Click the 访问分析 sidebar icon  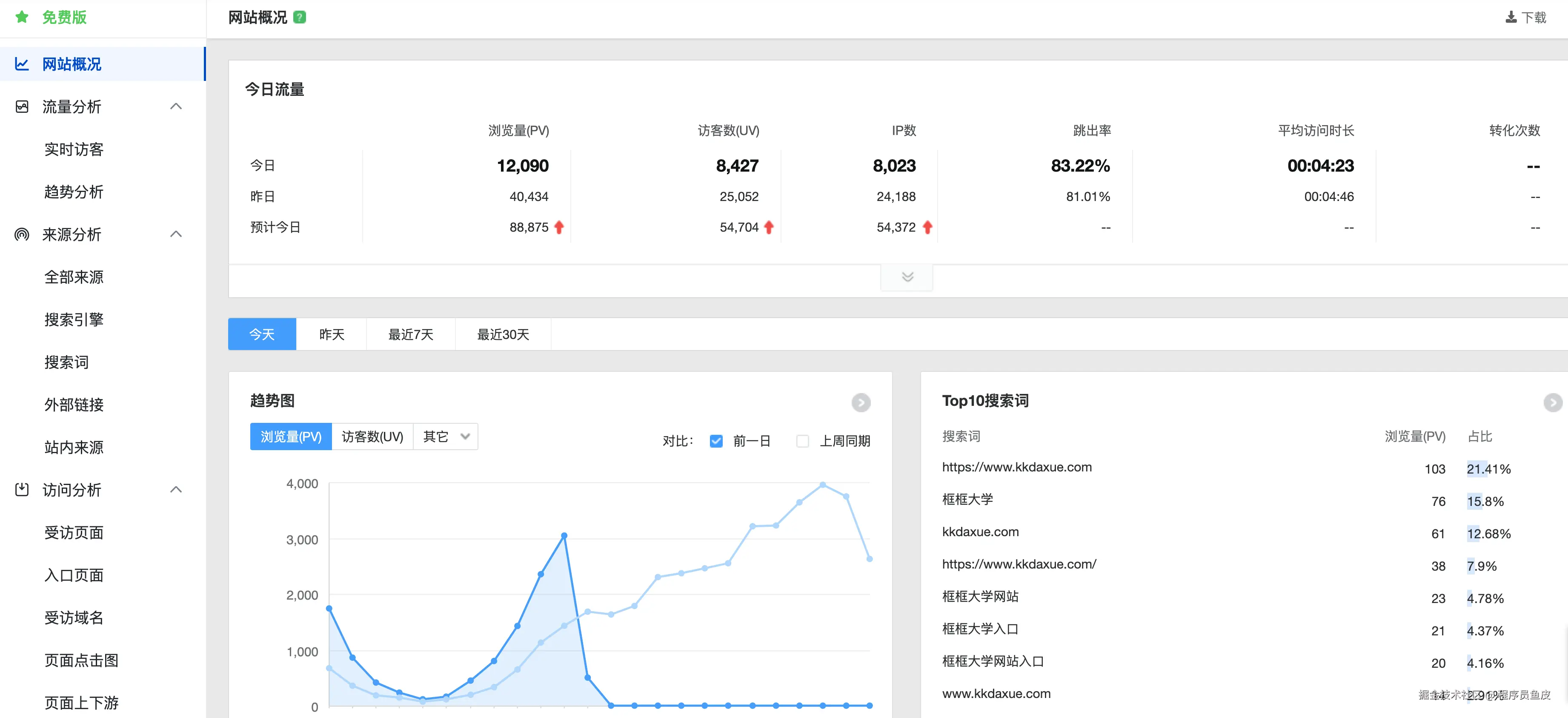click(x=22, y=490)
